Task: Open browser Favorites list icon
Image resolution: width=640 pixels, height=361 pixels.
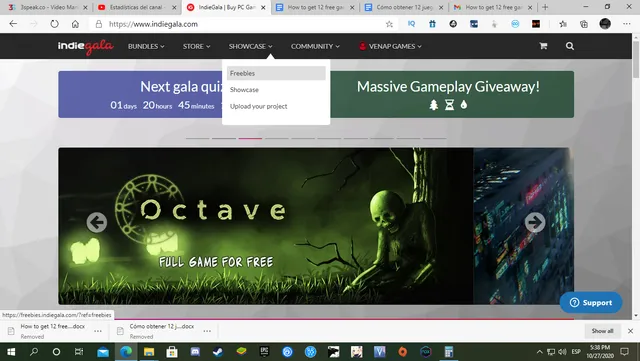Action: point(563,24)
